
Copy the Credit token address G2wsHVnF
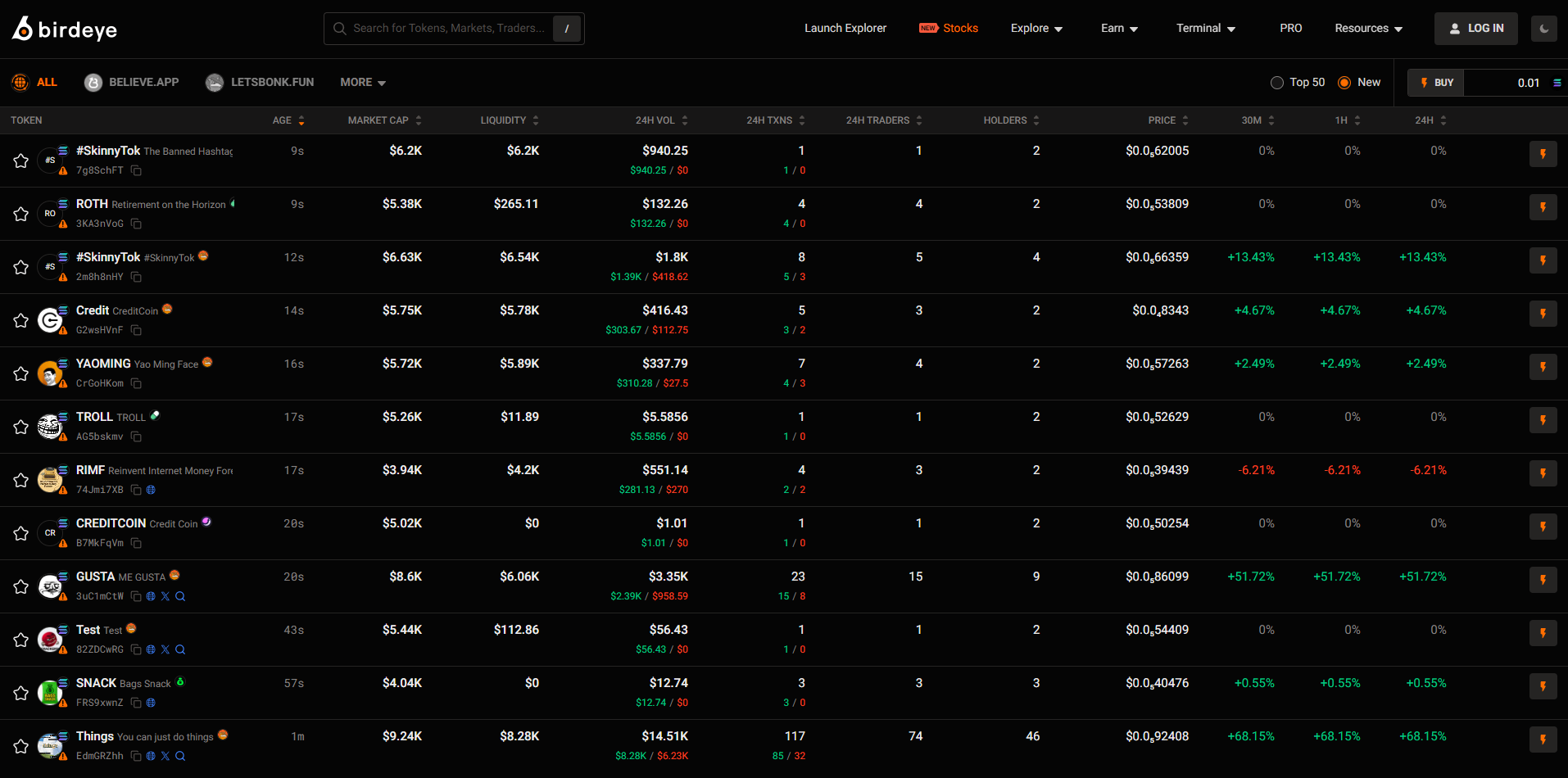tap(137, 330)
